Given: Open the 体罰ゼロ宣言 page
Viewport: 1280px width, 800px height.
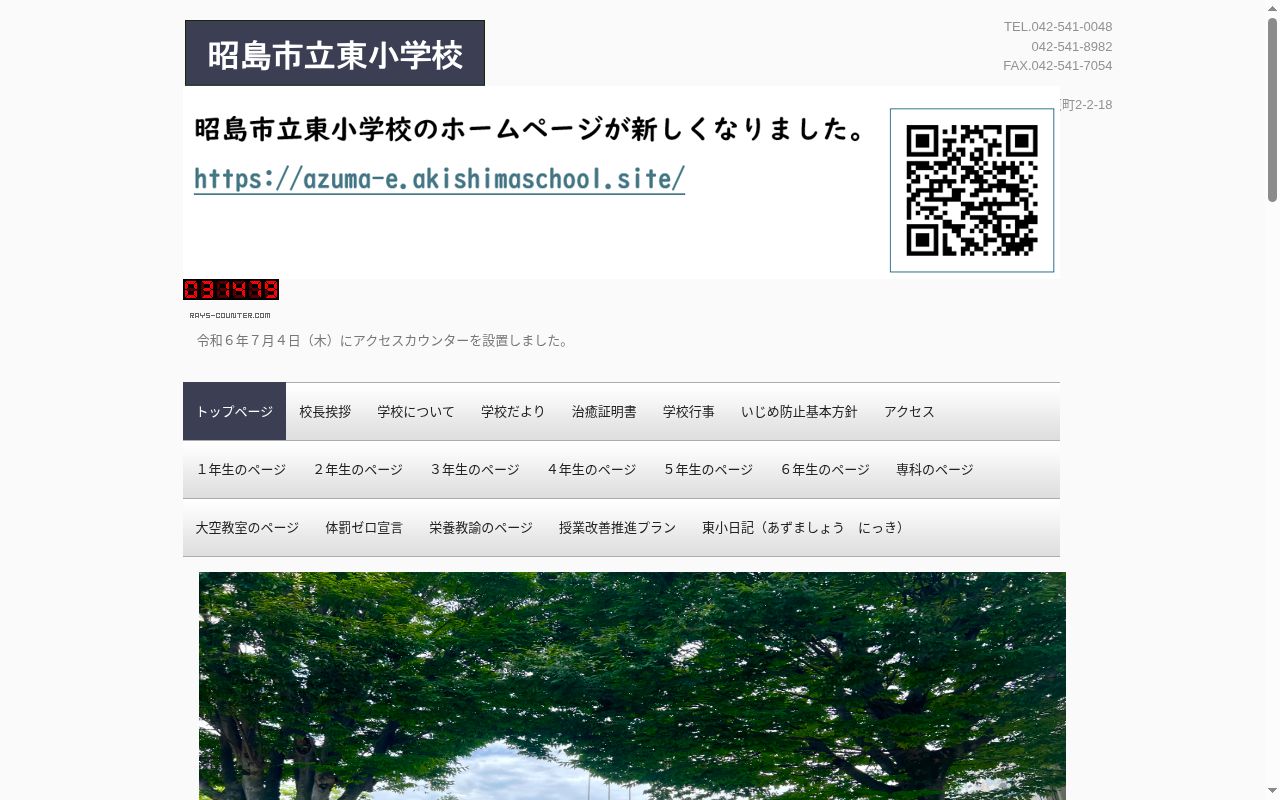Looking at the screenshot, I should [x=364, y=527].
